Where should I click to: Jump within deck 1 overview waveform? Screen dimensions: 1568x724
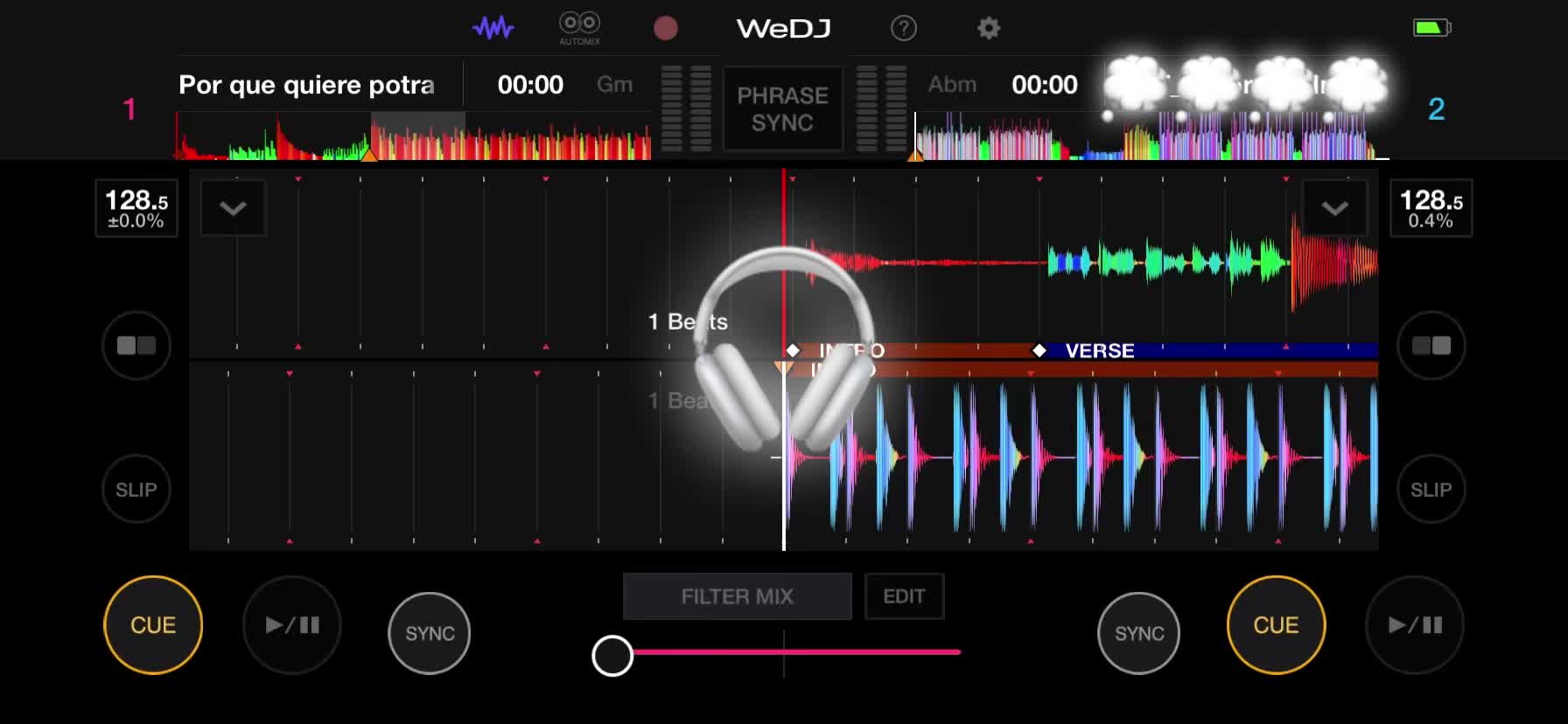pos(414,136)
